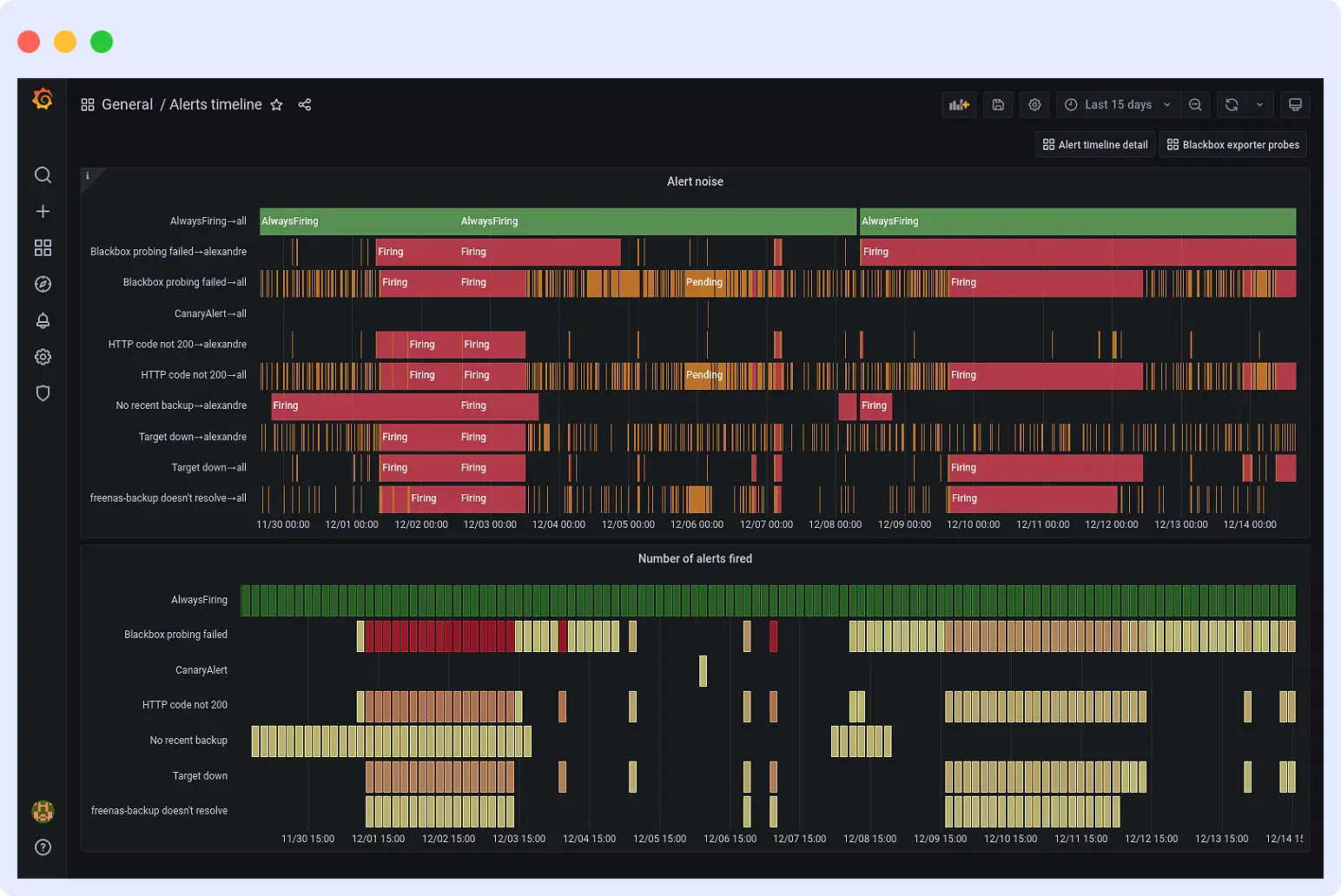This screenshot has width=1341, height=896.
Task: Open dashboard settings gear
Action: tap(1034, 104)
